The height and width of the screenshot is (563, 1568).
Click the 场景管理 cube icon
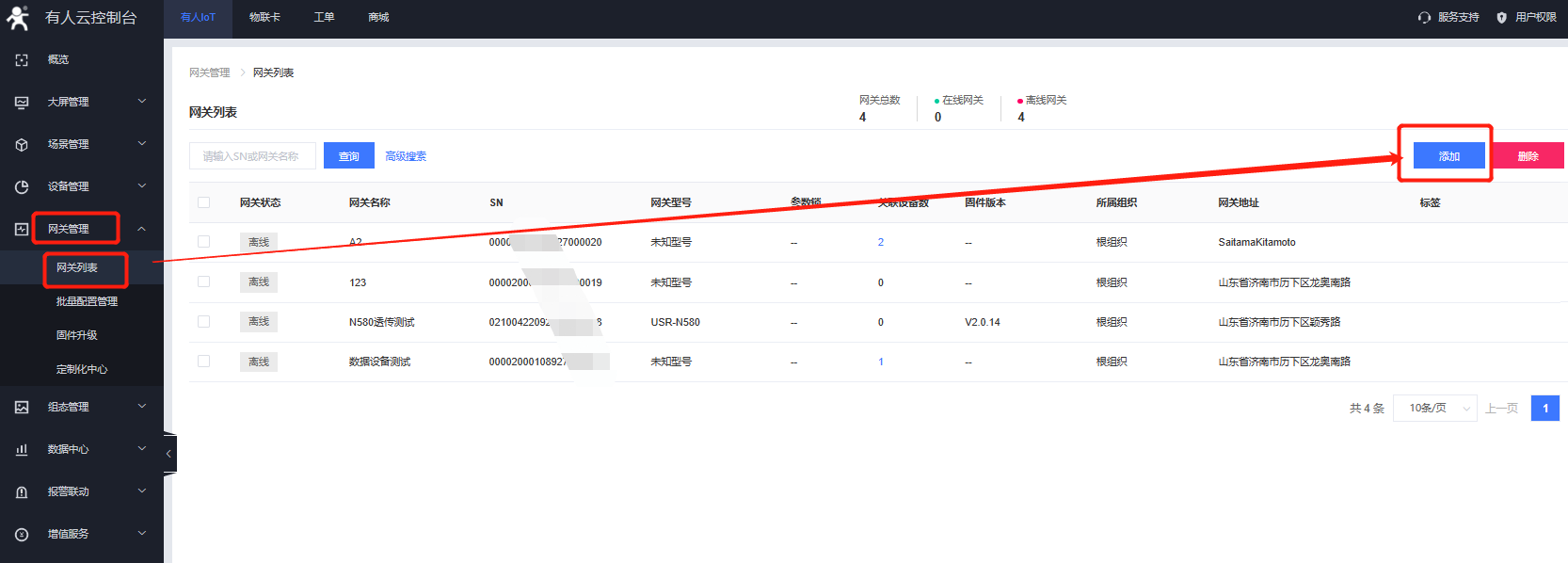pos(22,144)
